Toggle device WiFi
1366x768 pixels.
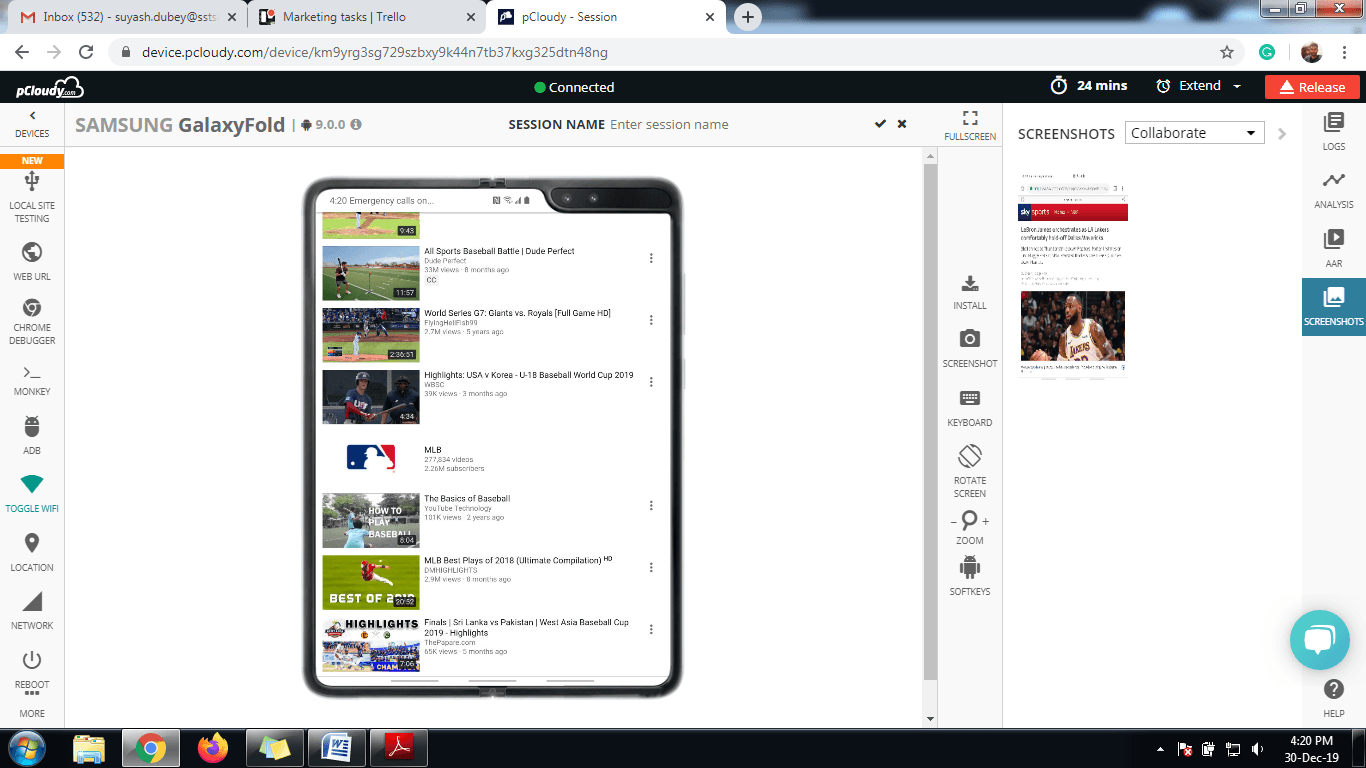pos(32,493)
